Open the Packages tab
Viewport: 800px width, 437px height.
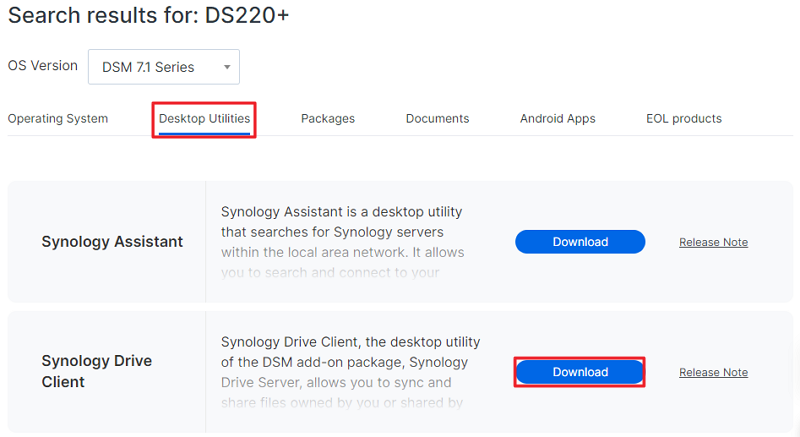point(328,118)
